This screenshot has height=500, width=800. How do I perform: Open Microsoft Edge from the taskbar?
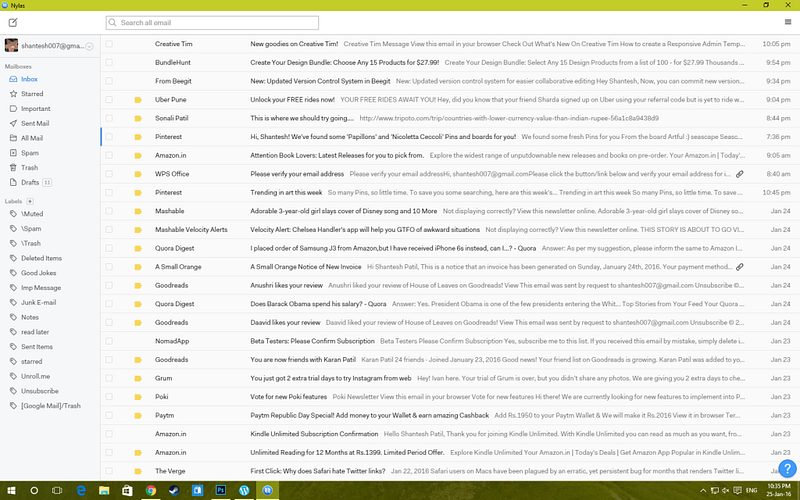81,490
